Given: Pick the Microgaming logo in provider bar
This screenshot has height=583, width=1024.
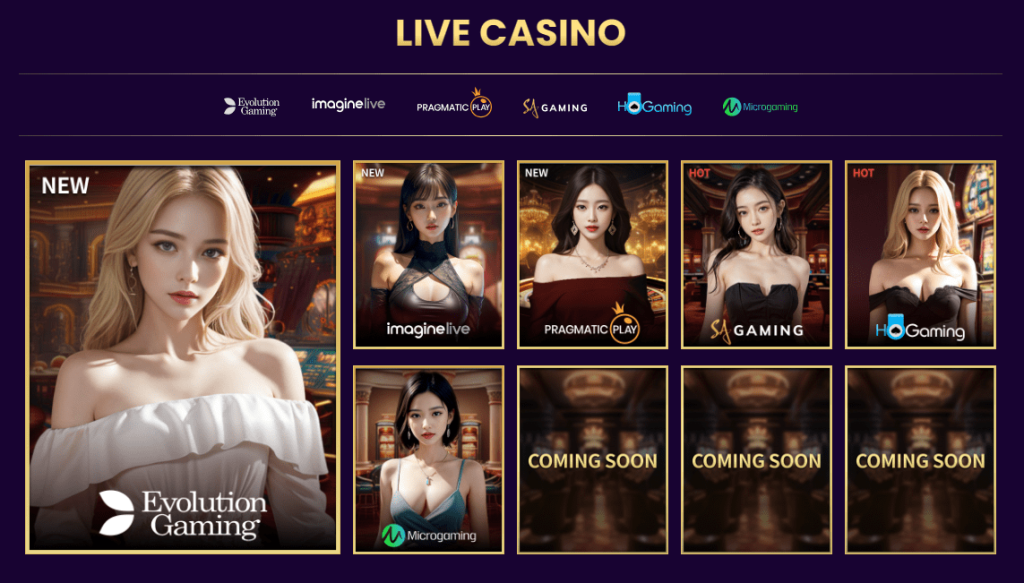Looking at the screenshot, I should tap(760, 107).
